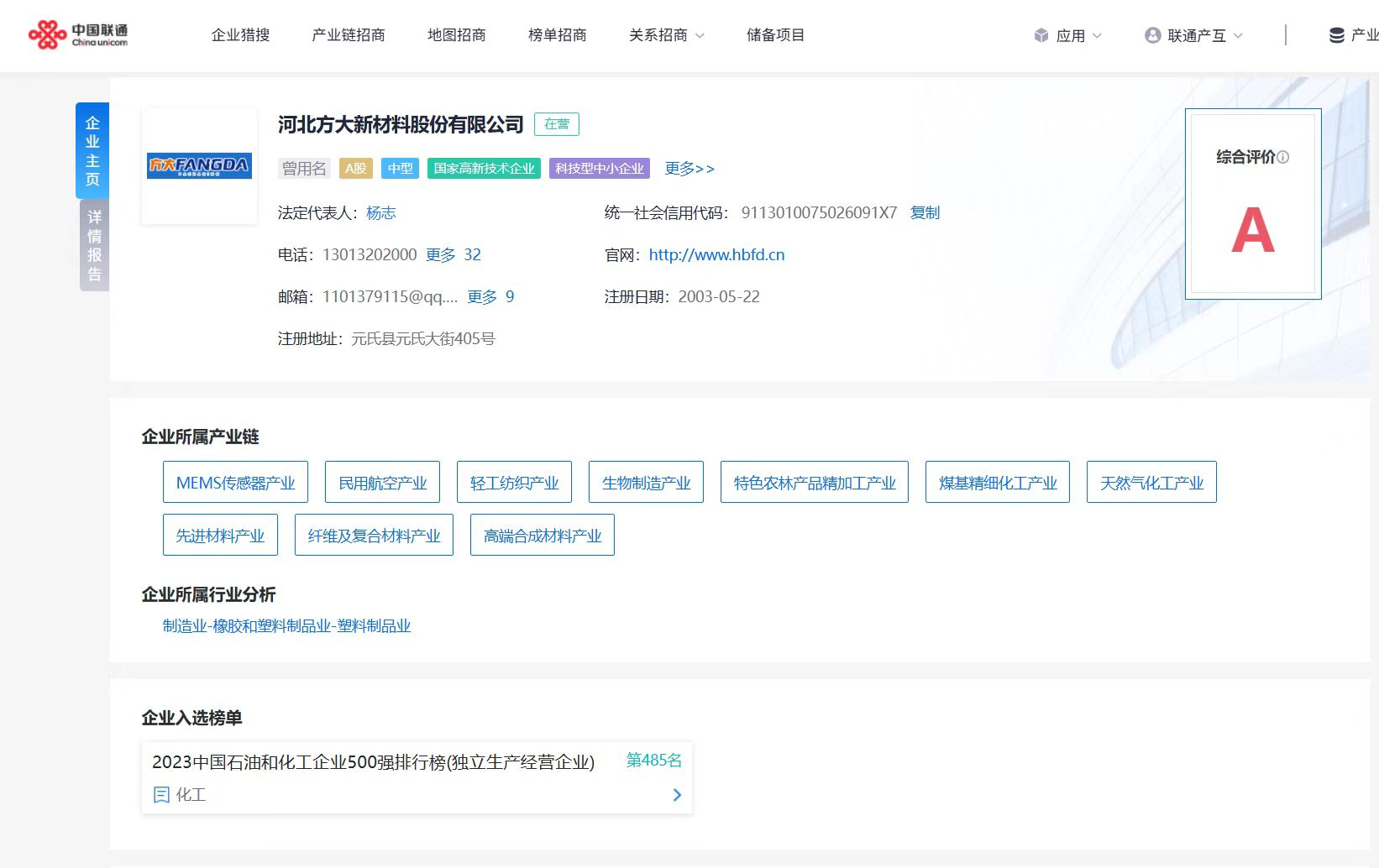Select the MEMS传感器产业 industry chain tag

235,483
